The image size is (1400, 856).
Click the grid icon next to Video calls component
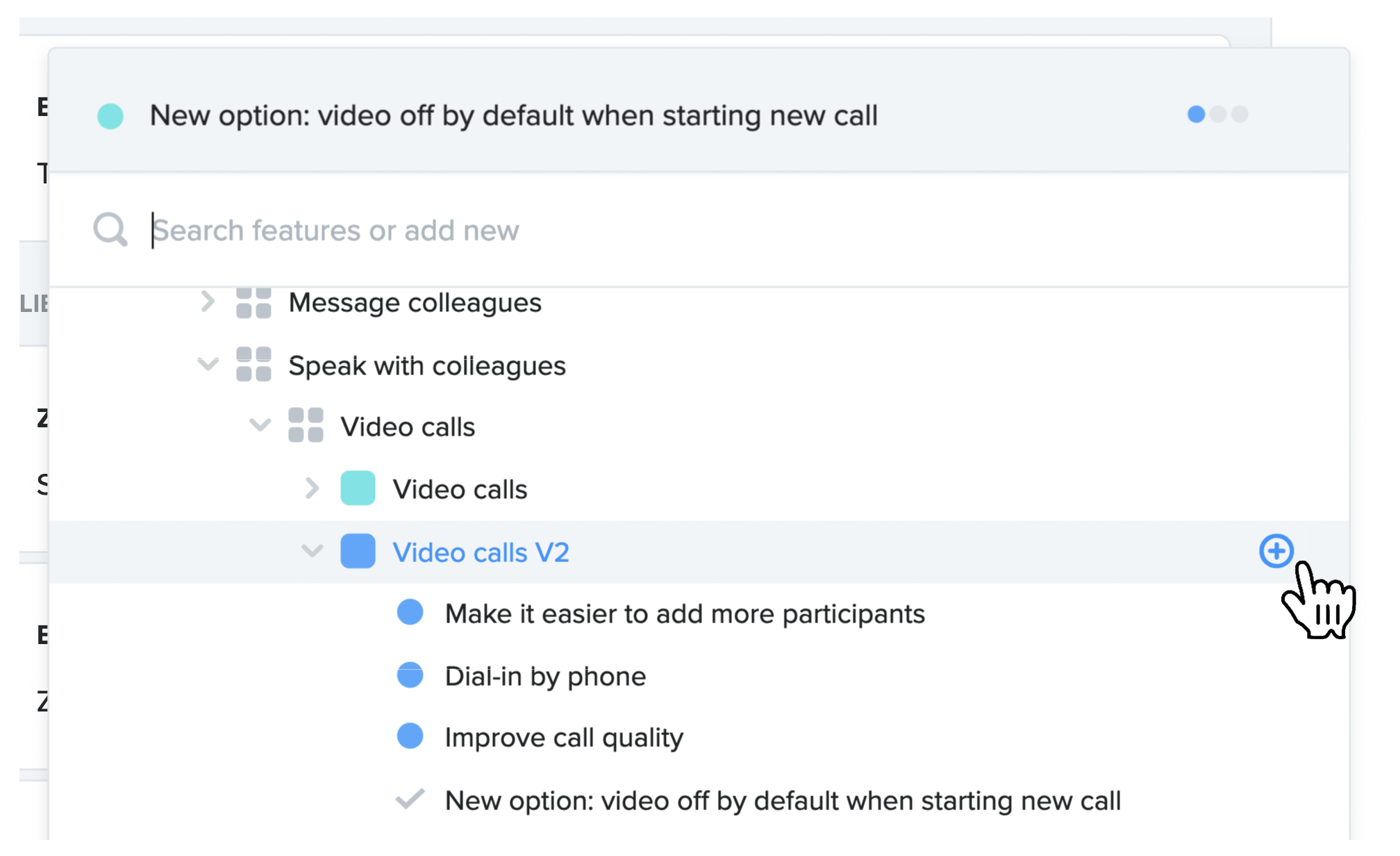pyautogui.click(x=306, y=425)
